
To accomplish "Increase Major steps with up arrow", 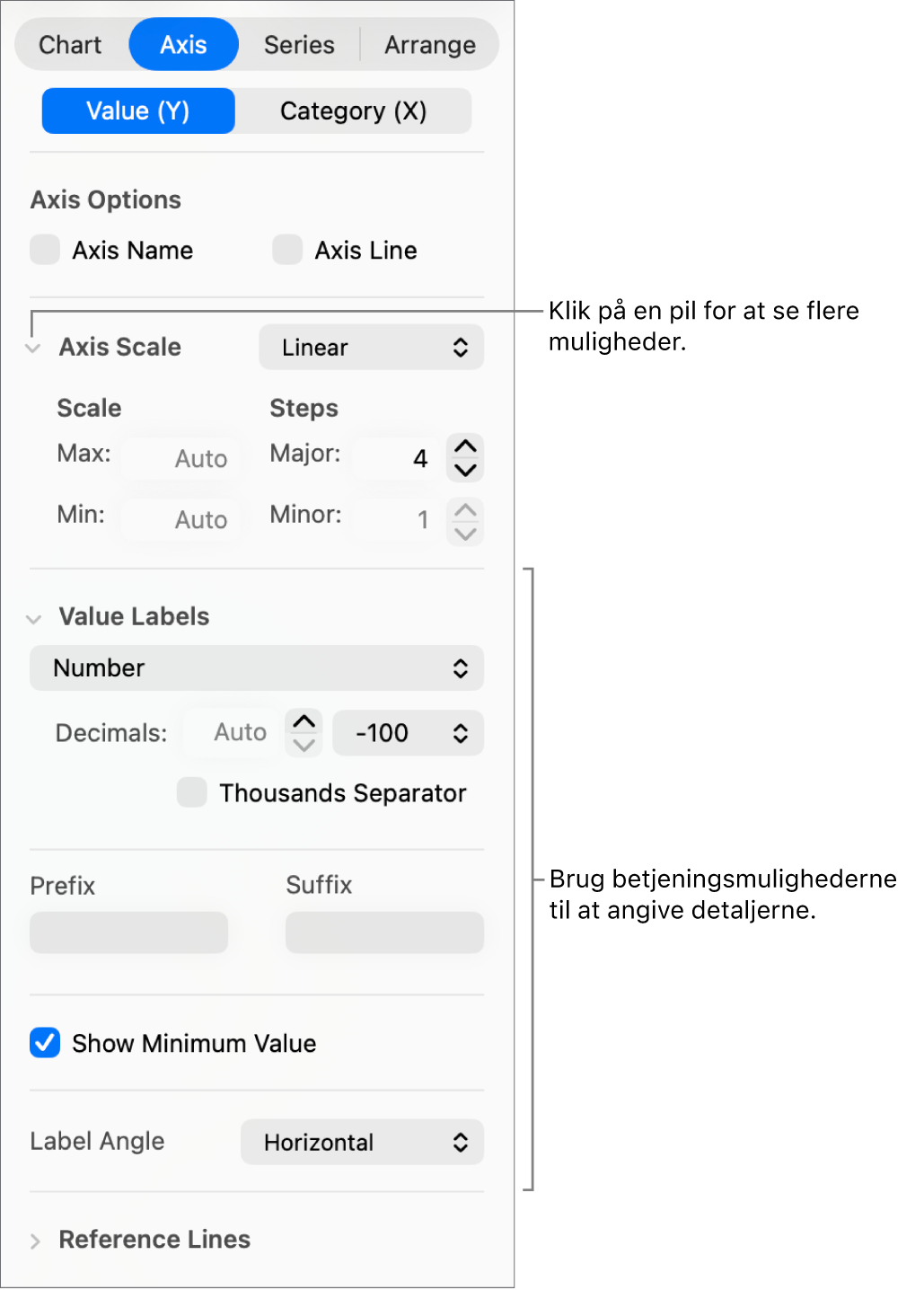I will [x=465, y=446].
